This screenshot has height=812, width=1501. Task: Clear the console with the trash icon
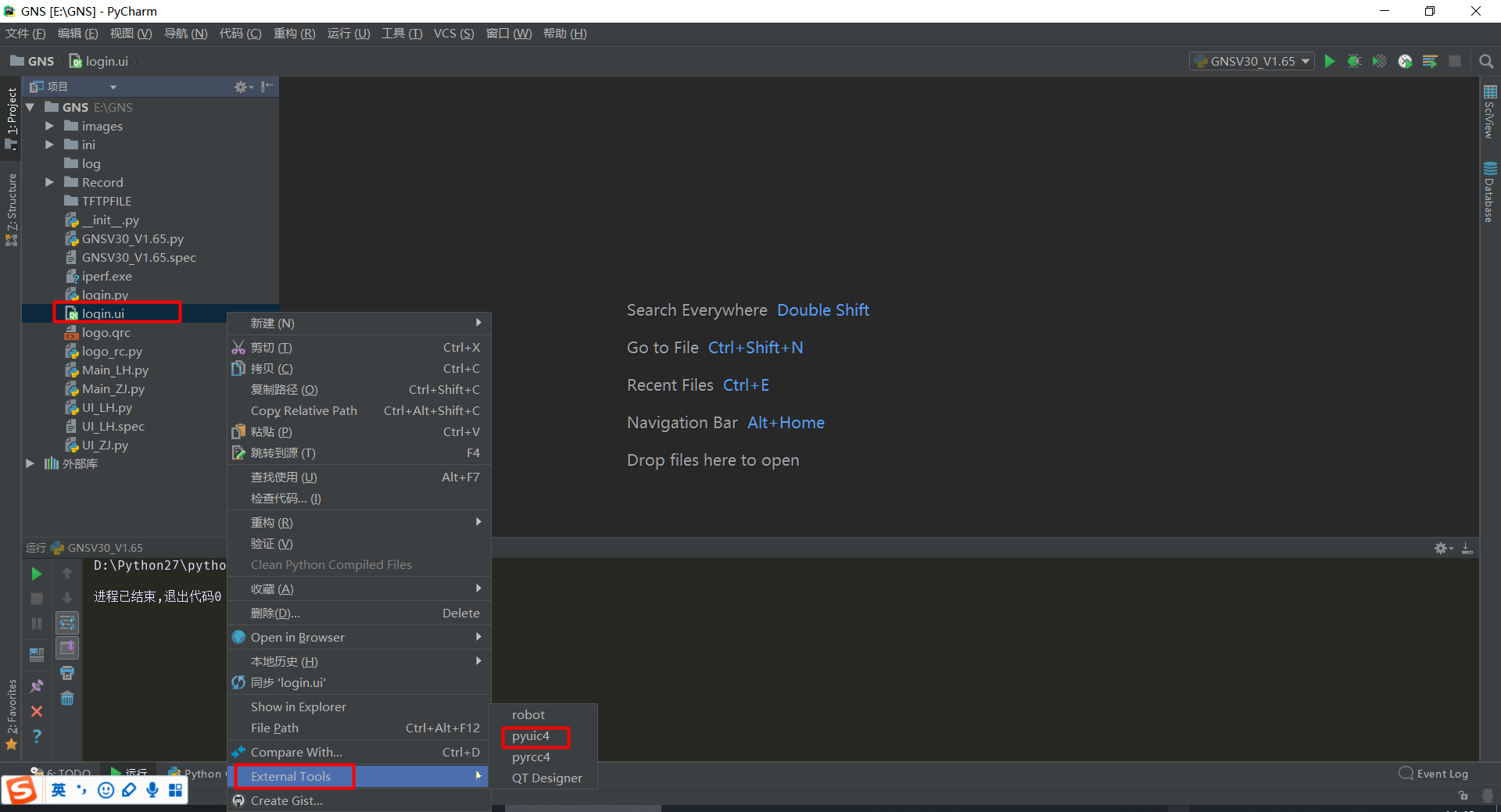tap(67, 698)
